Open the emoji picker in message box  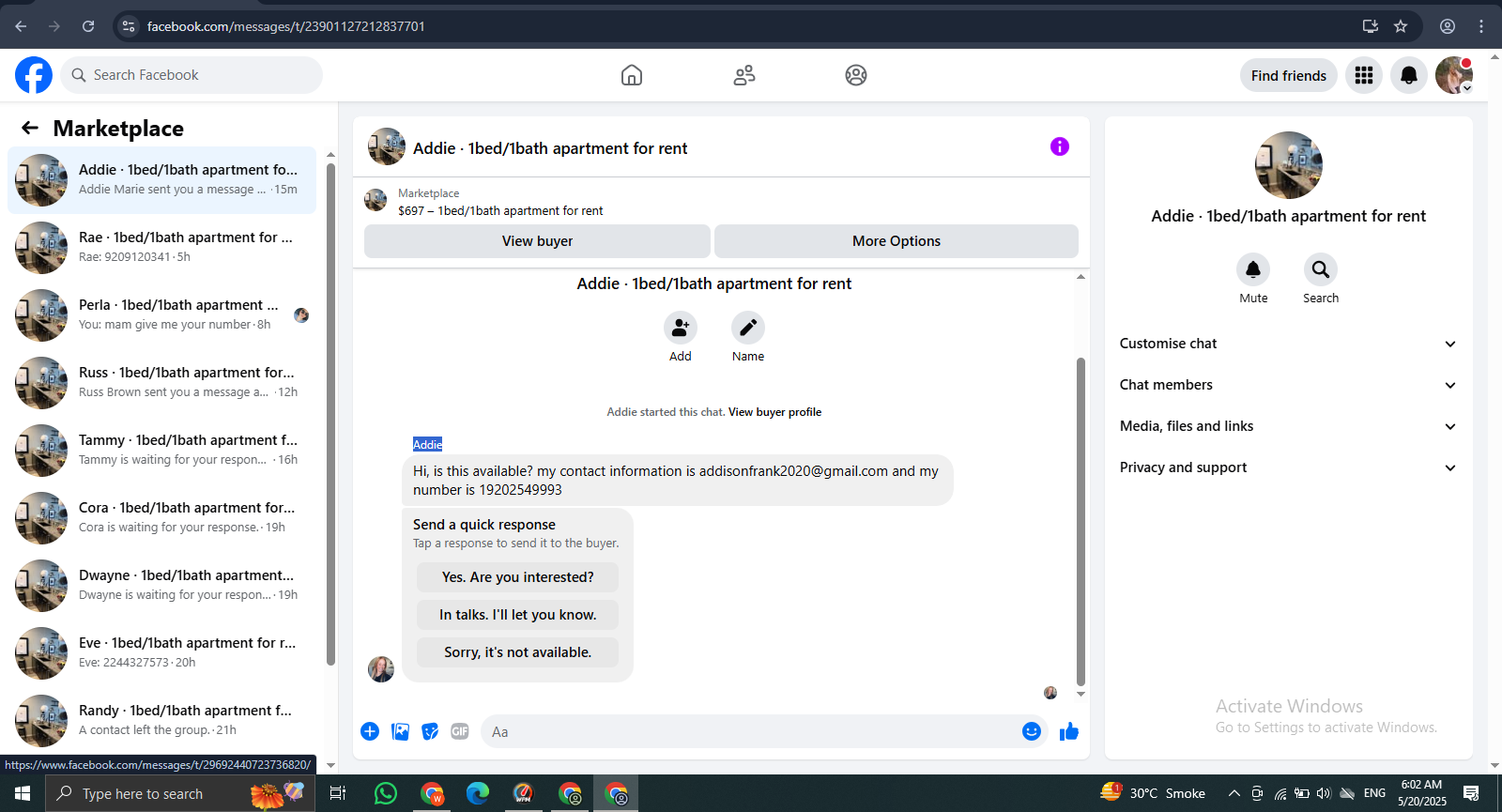point(1032,731)
